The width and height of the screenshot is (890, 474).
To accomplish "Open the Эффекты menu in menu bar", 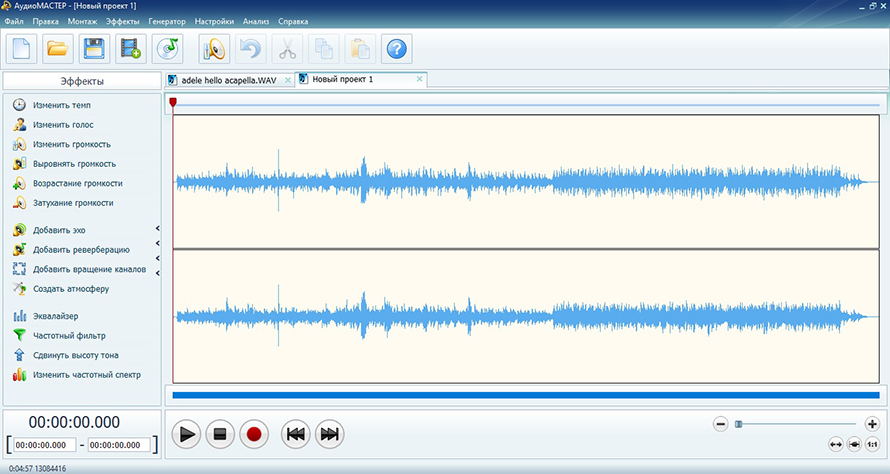I will point(123,21).
